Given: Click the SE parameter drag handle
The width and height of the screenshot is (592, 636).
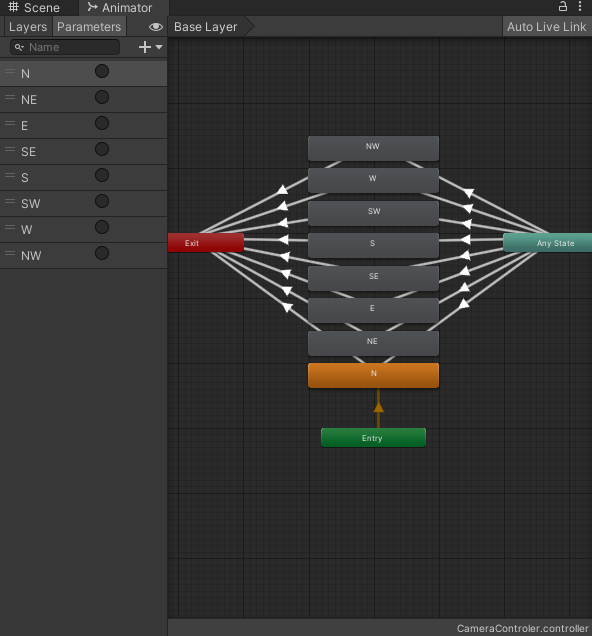Looking at the screenshot, I should pos(10,149).
